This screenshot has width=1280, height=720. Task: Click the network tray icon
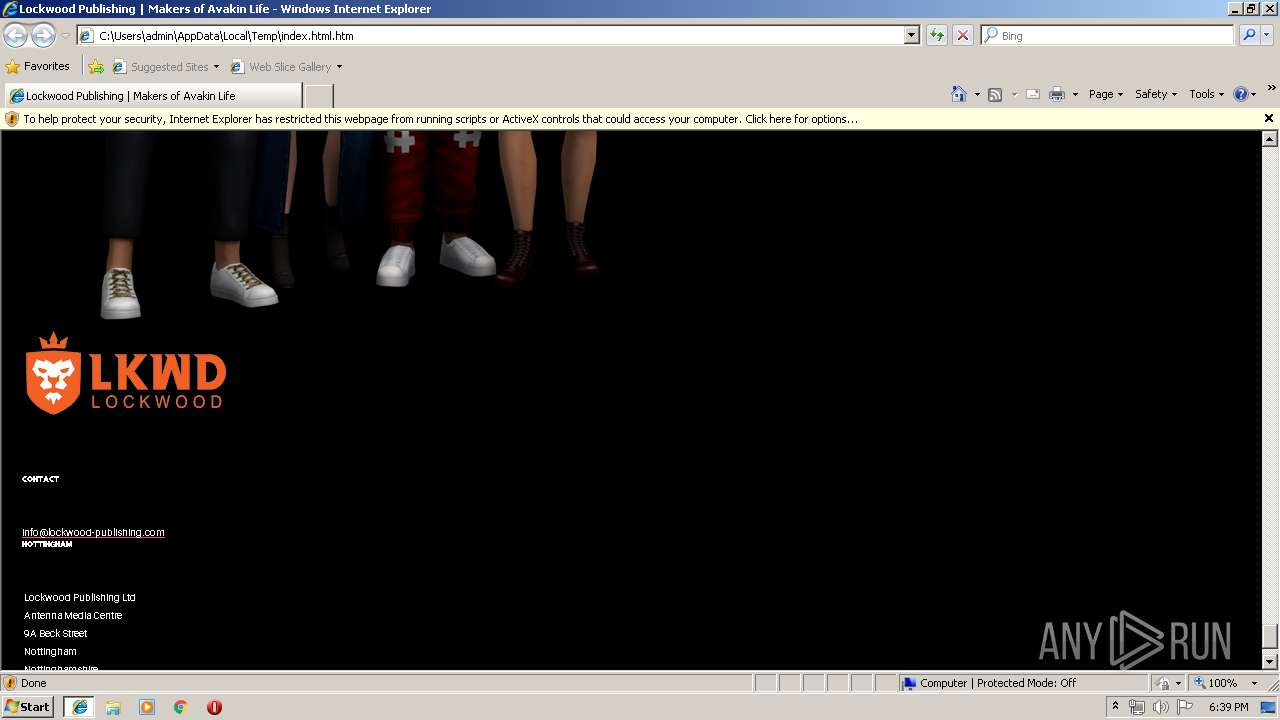click(1137, 707)
